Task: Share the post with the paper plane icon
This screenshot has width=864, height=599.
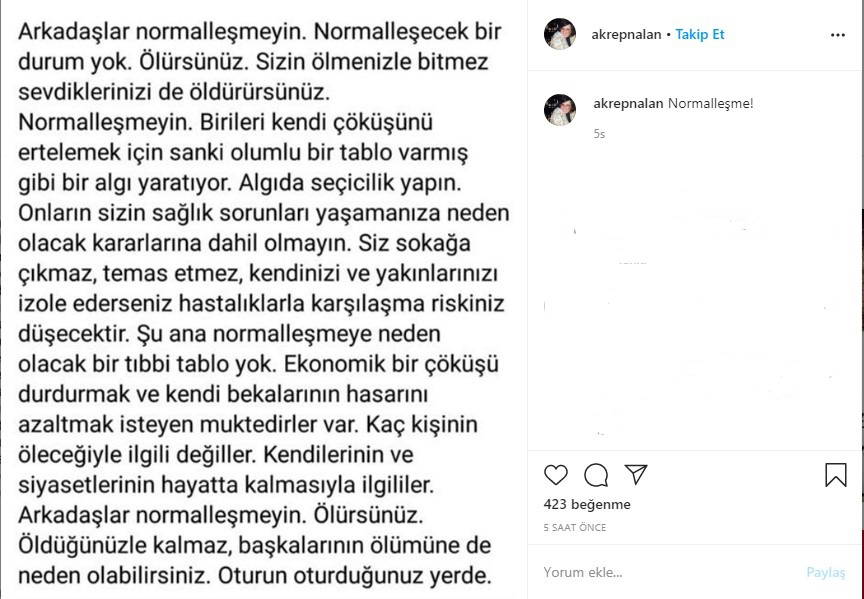Action: [x=636, y=474]
